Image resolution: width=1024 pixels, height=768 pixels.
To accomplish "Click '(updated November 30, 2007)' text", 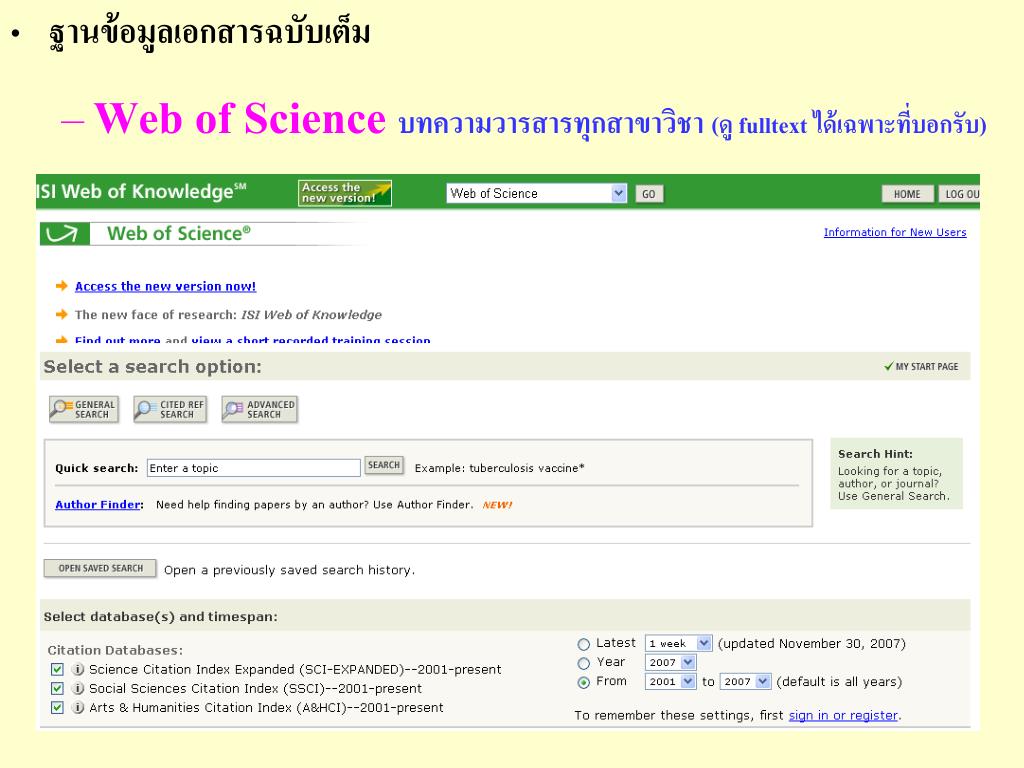I will pyautogui.click(x=812, y=644).
